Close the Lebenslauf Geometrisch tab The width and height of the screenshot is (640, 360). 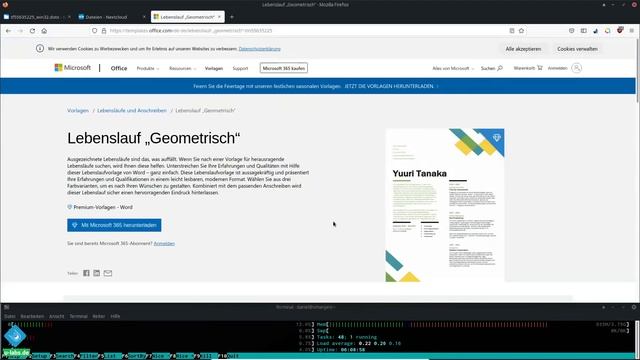pyautogui.click(x=219, y=17)
